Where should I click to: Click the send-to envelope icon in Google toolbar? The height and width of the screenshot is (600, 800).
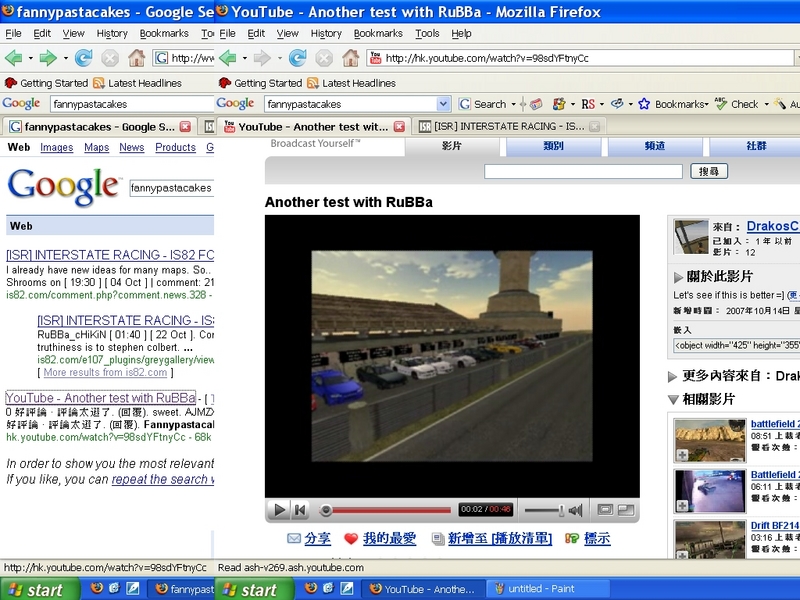[x=617, y=104]
